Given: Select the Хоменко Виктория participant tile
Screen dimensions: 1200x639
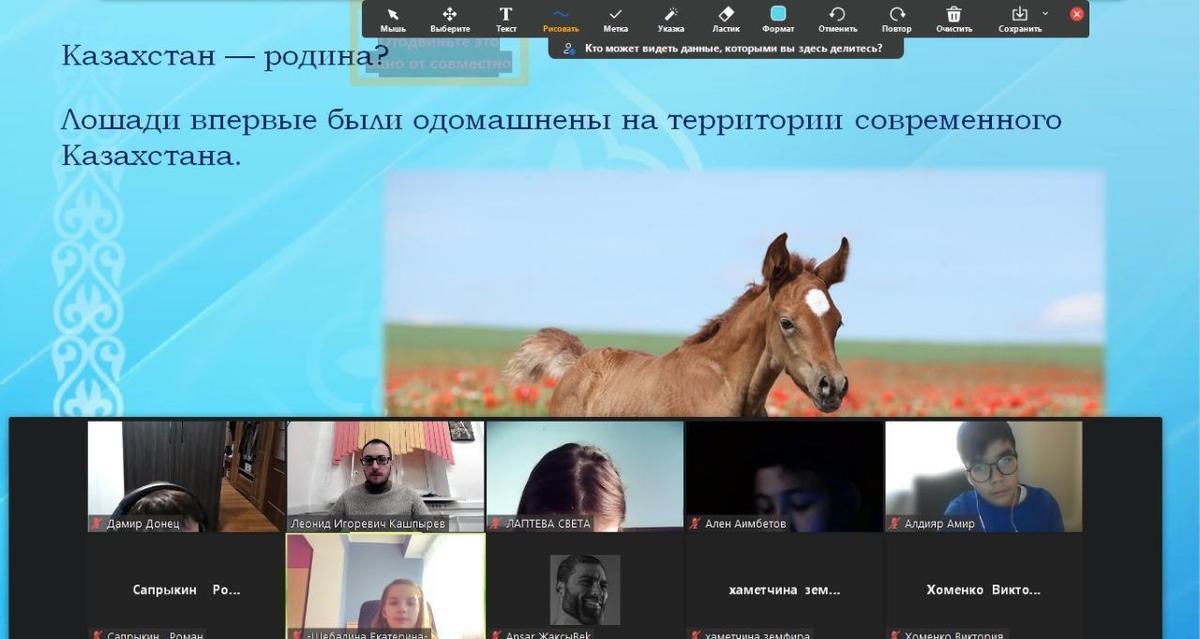Looking at the screenshot, I should click(983, 589).
